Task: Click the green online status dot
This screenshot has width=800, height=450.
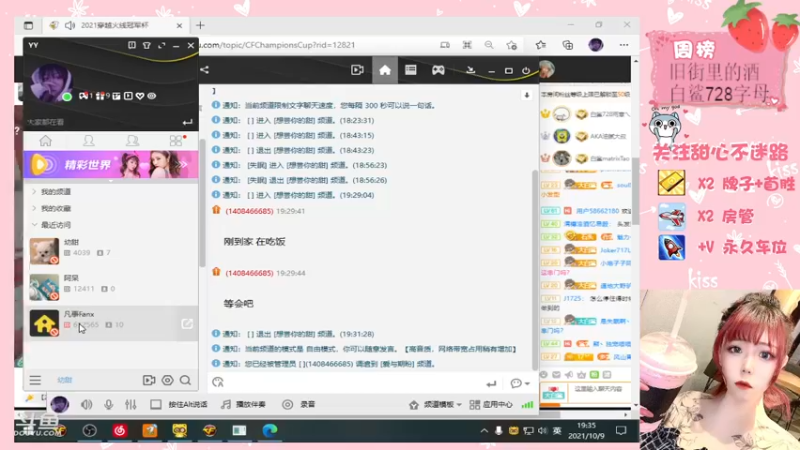Action: click(67, 97)
